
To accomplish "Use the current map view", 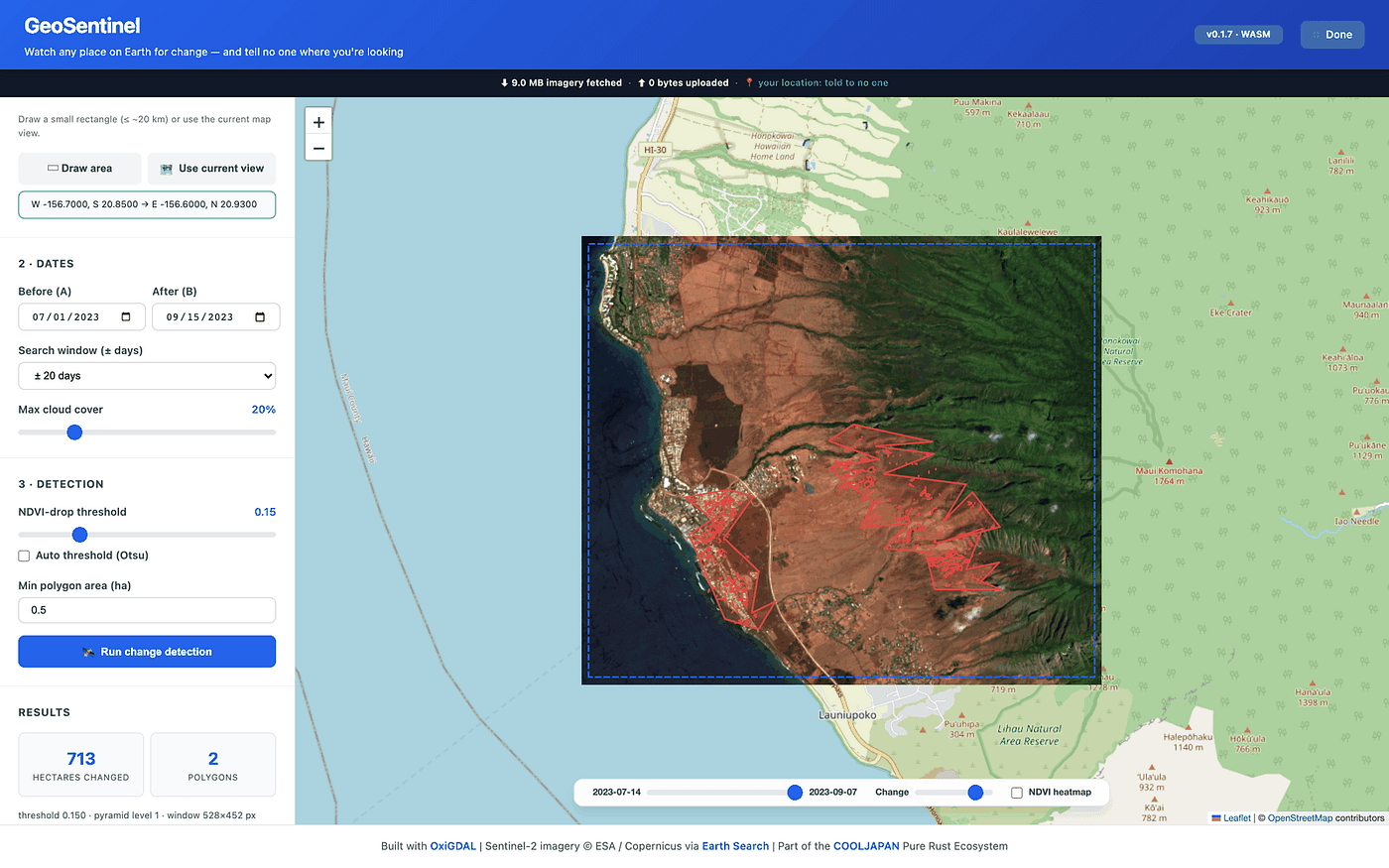I will coord(211,169).
